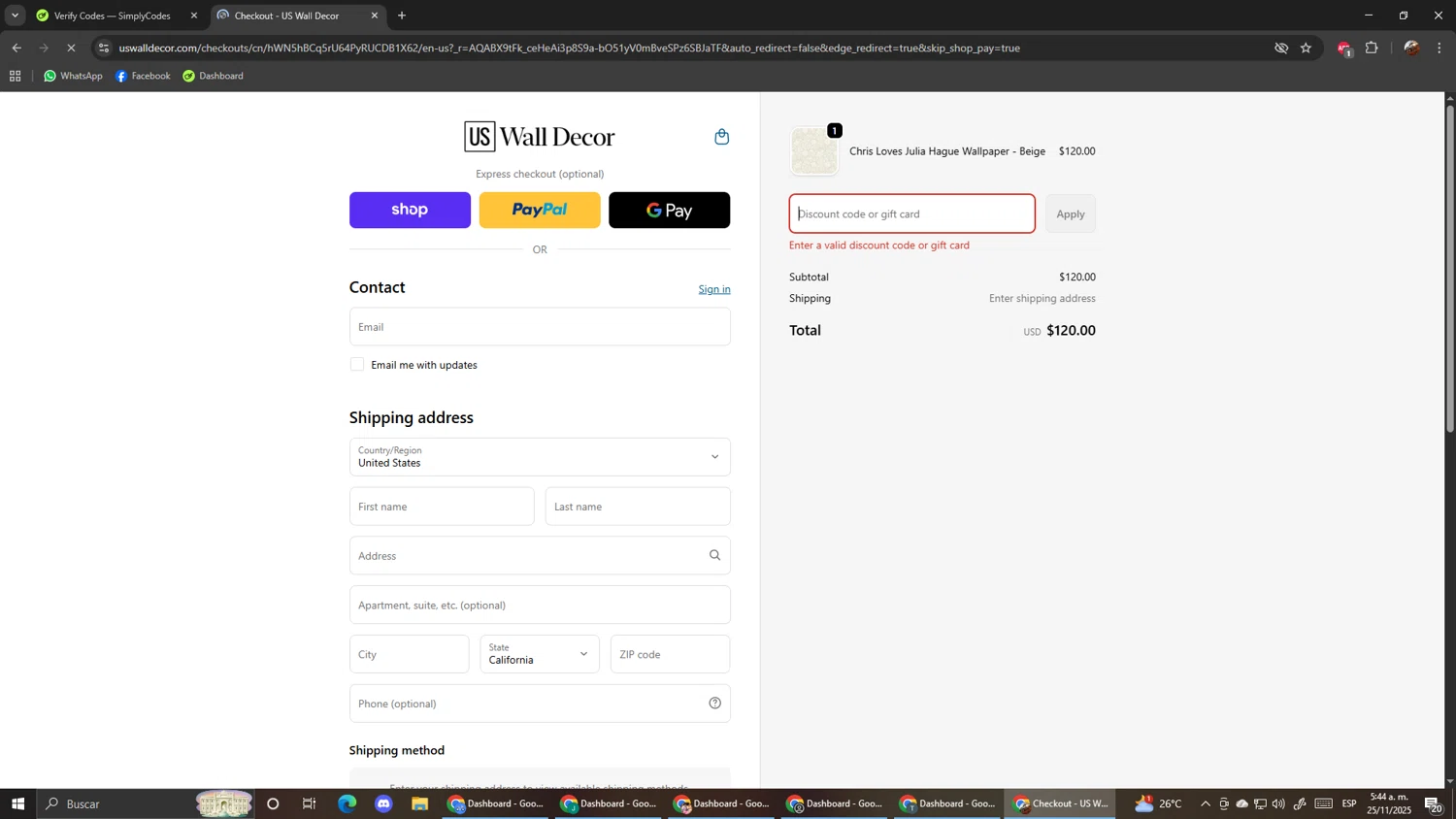Open the clock showing 5:44 a. m.
Screen dimensions: 1456x819
click(x=1390, y=803)
